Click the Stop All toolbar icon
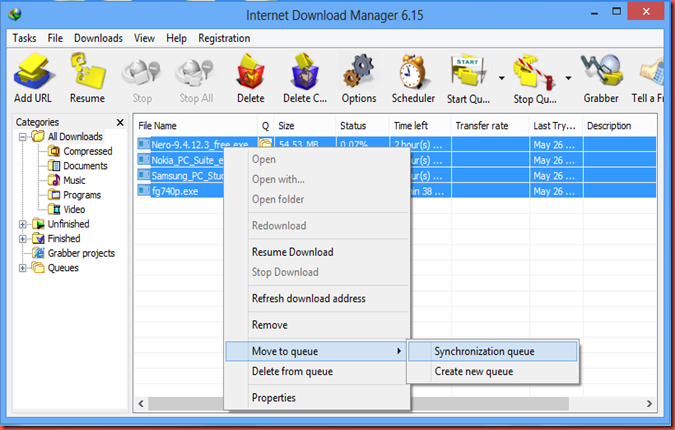675x430 pixels. tap(196, 73)
